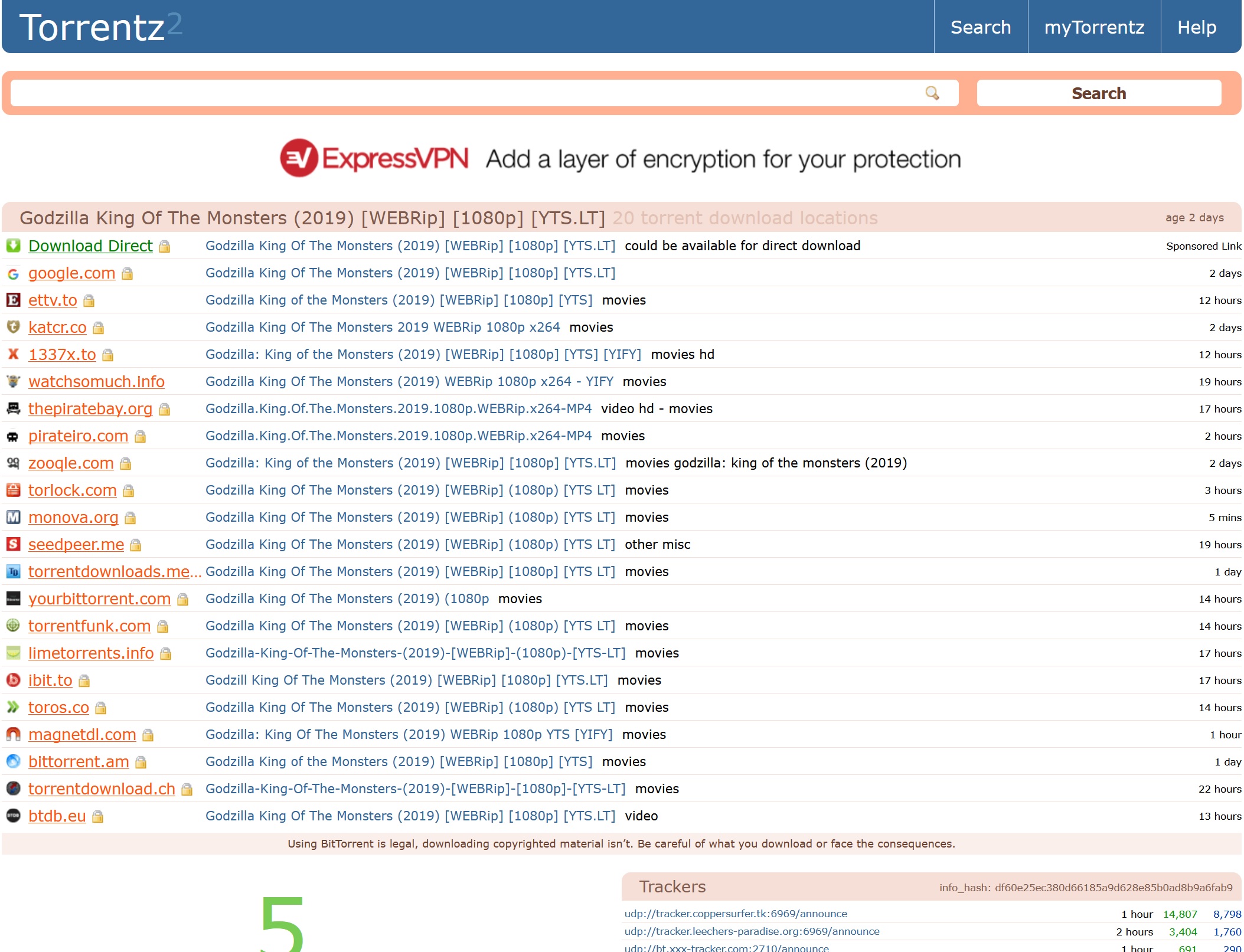Screen dimensions: 1244x952
Task: Click the bittorrent.am favicon
Action: coord(13,761)
